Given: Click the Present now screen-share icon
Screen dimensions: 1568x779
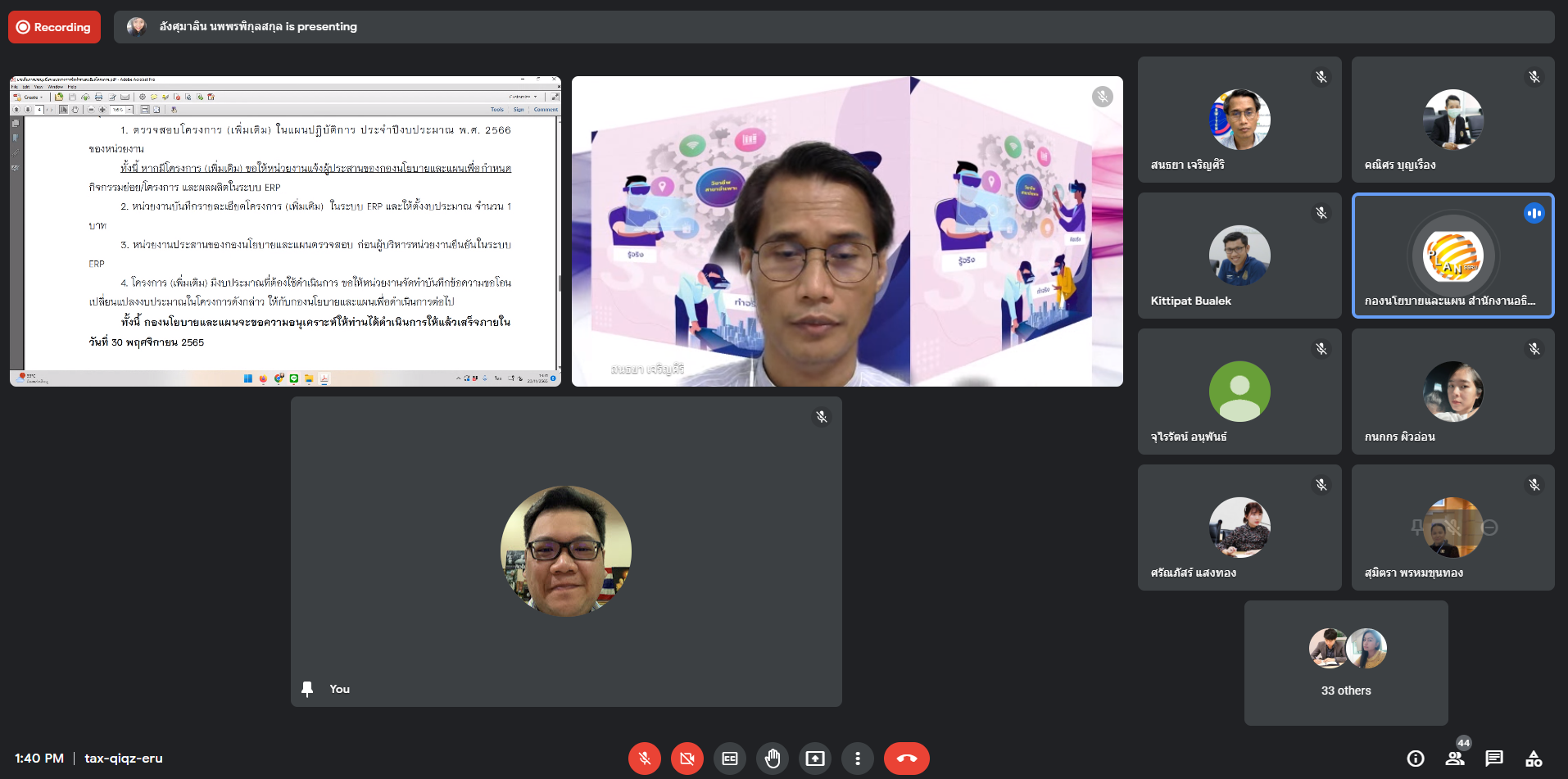Looking at the screenshot, I should coord(815,759).
